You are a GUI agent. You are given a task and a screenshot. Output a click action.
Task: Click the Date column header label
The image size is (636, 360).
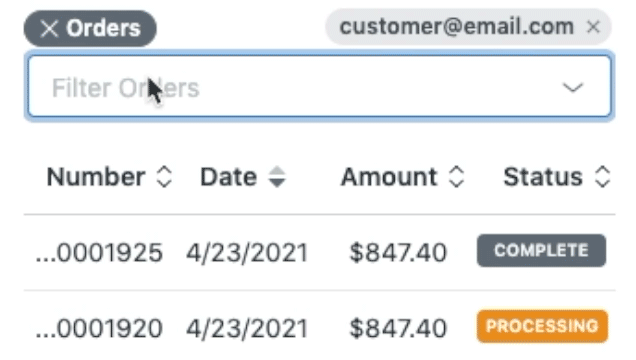point(228,177)
